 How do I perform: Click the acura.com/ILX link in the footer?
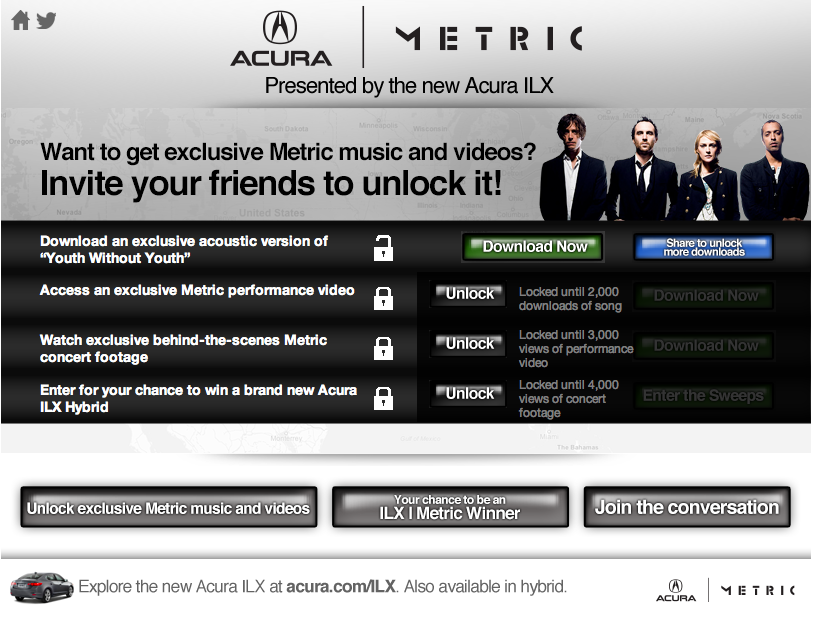coord(341,587)
